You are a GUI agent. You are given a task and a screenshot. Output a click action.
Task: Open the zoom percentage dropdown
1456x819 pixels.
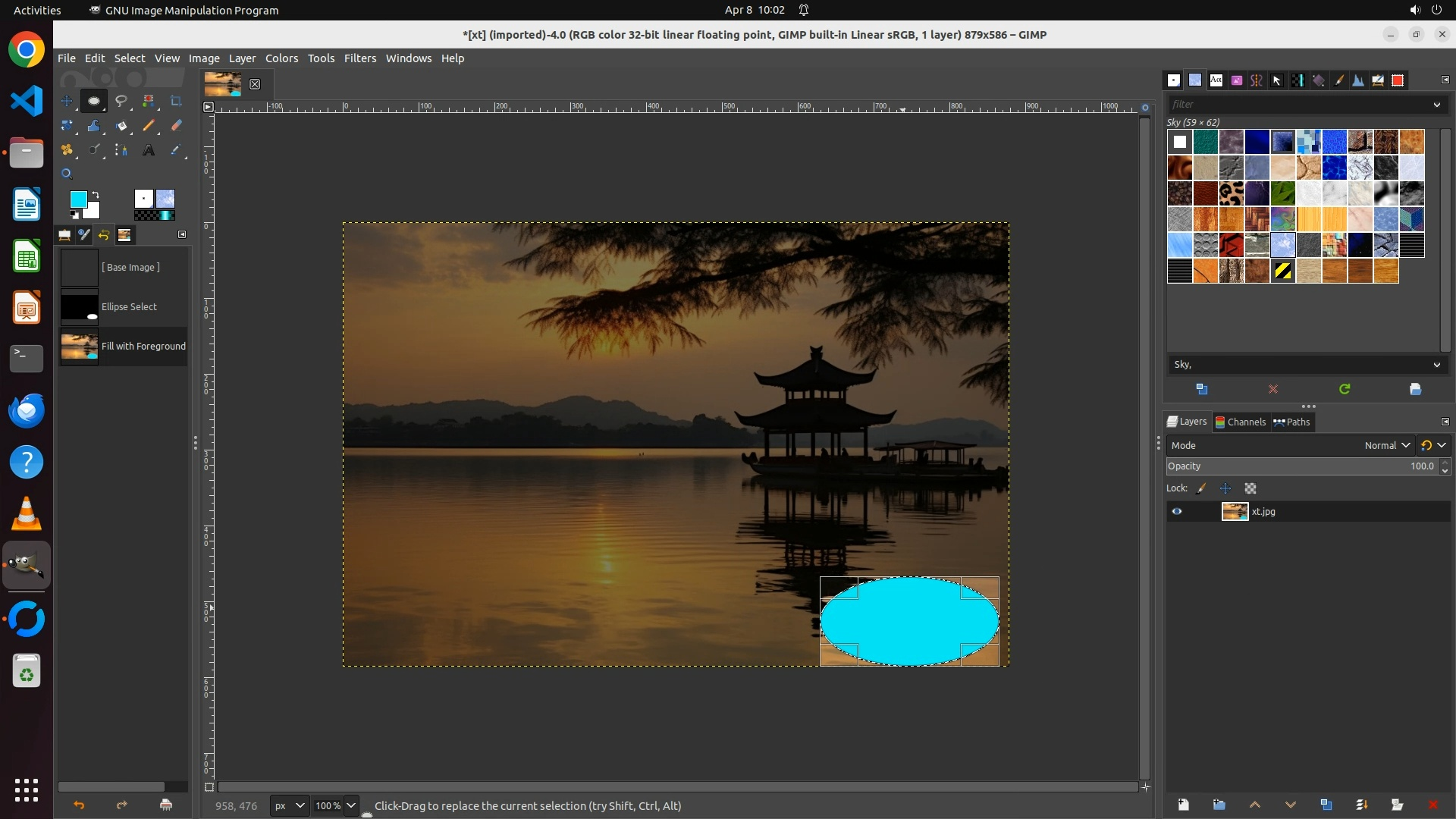coord(351,806)
